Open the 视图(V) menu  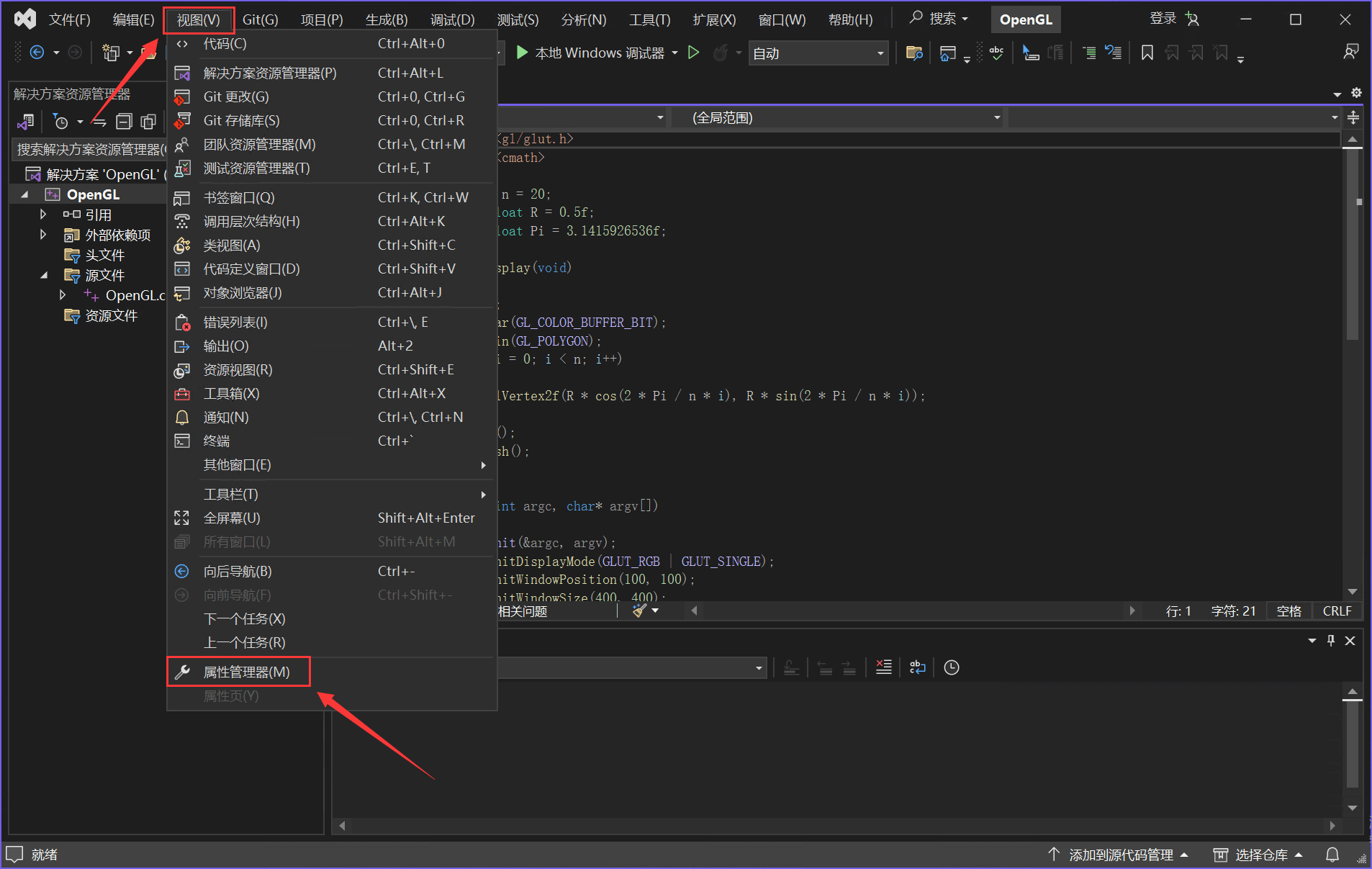coord(199,19)
